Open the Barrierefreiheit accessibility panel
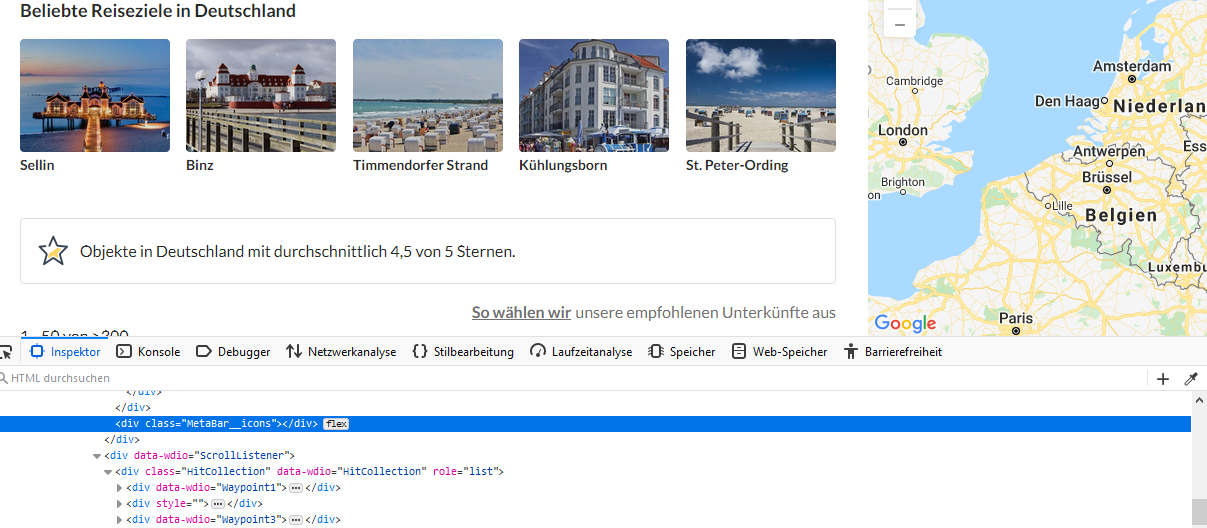Screen dimensions: 1207x528 pos(892,352)
